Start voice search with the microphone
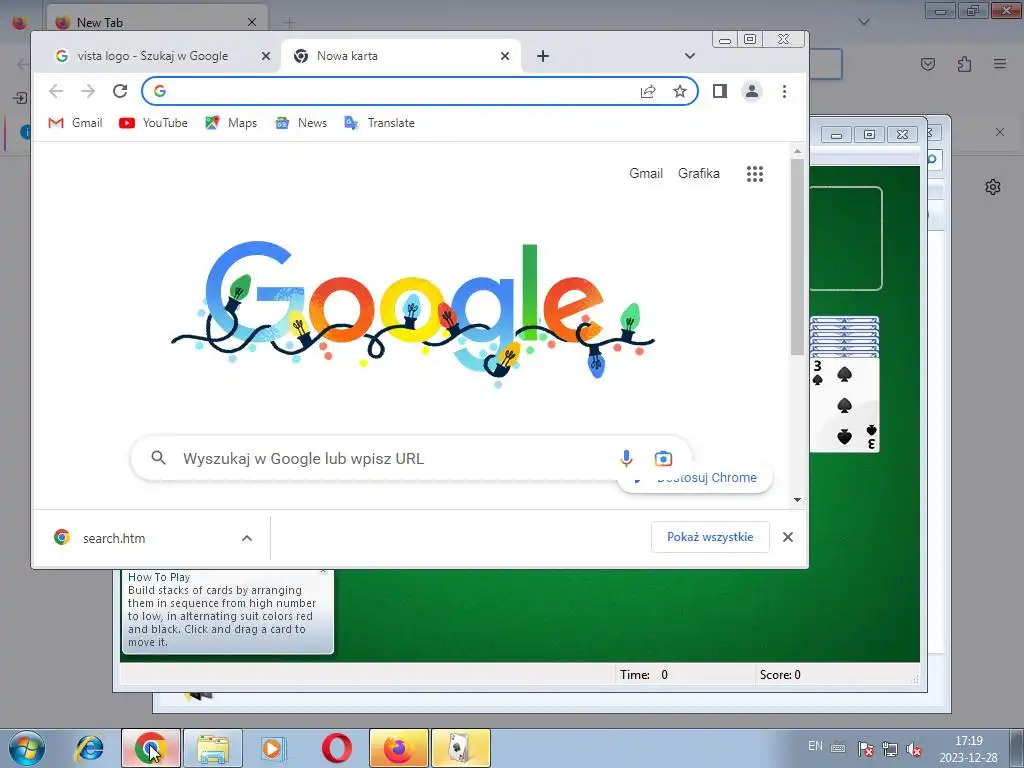1024x768 pixels. click(626, 458)
